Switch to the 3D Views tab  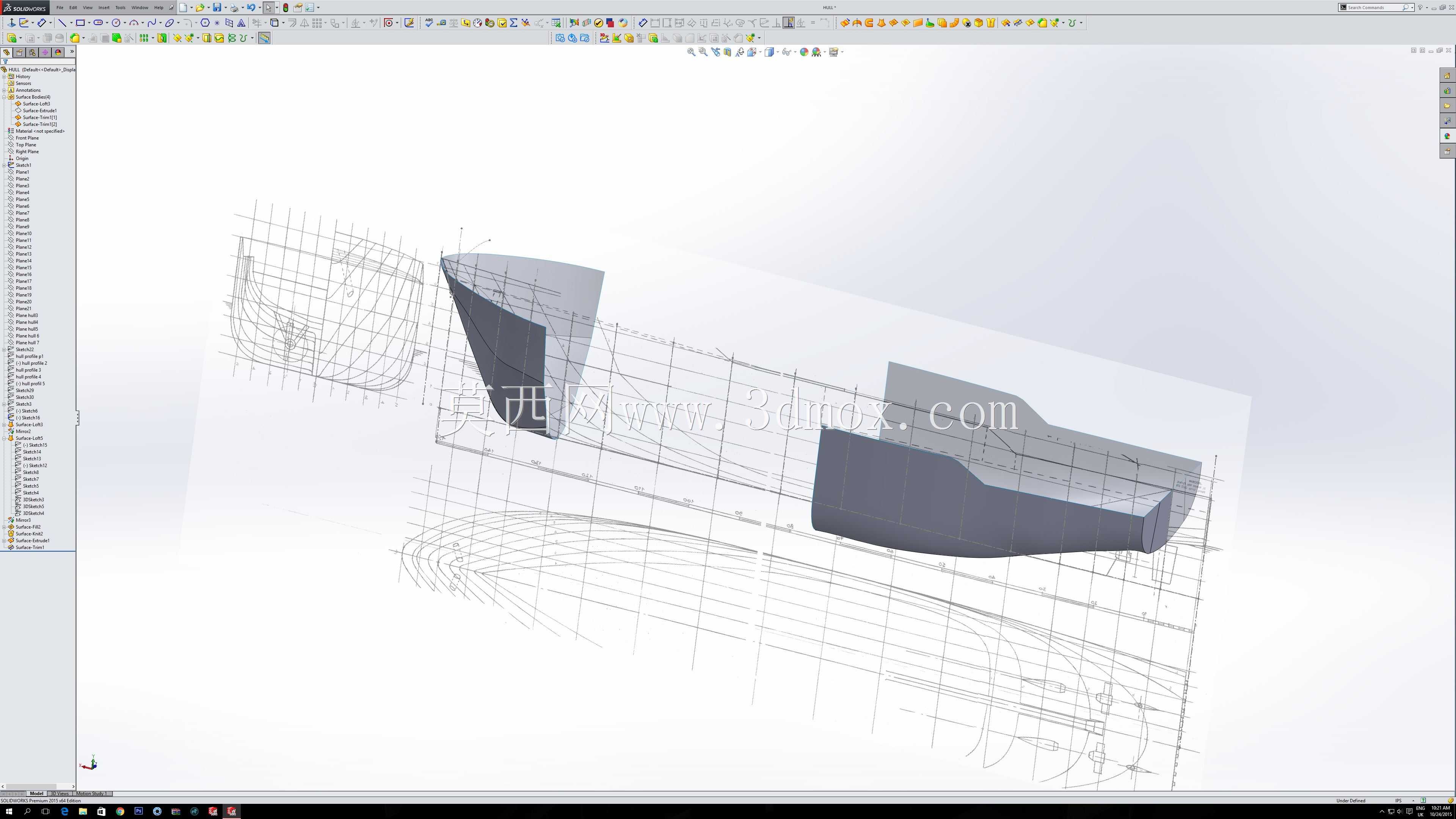tap(60, 793)
